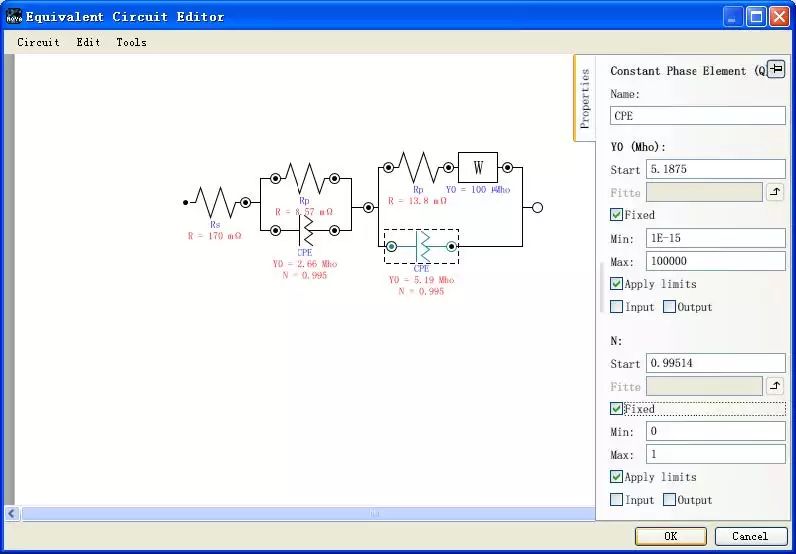The height and width of the screenshot is (554, 796).
Task: Select the vertical Properties tab
Action: pyautogui.click(x=584, y=98)
